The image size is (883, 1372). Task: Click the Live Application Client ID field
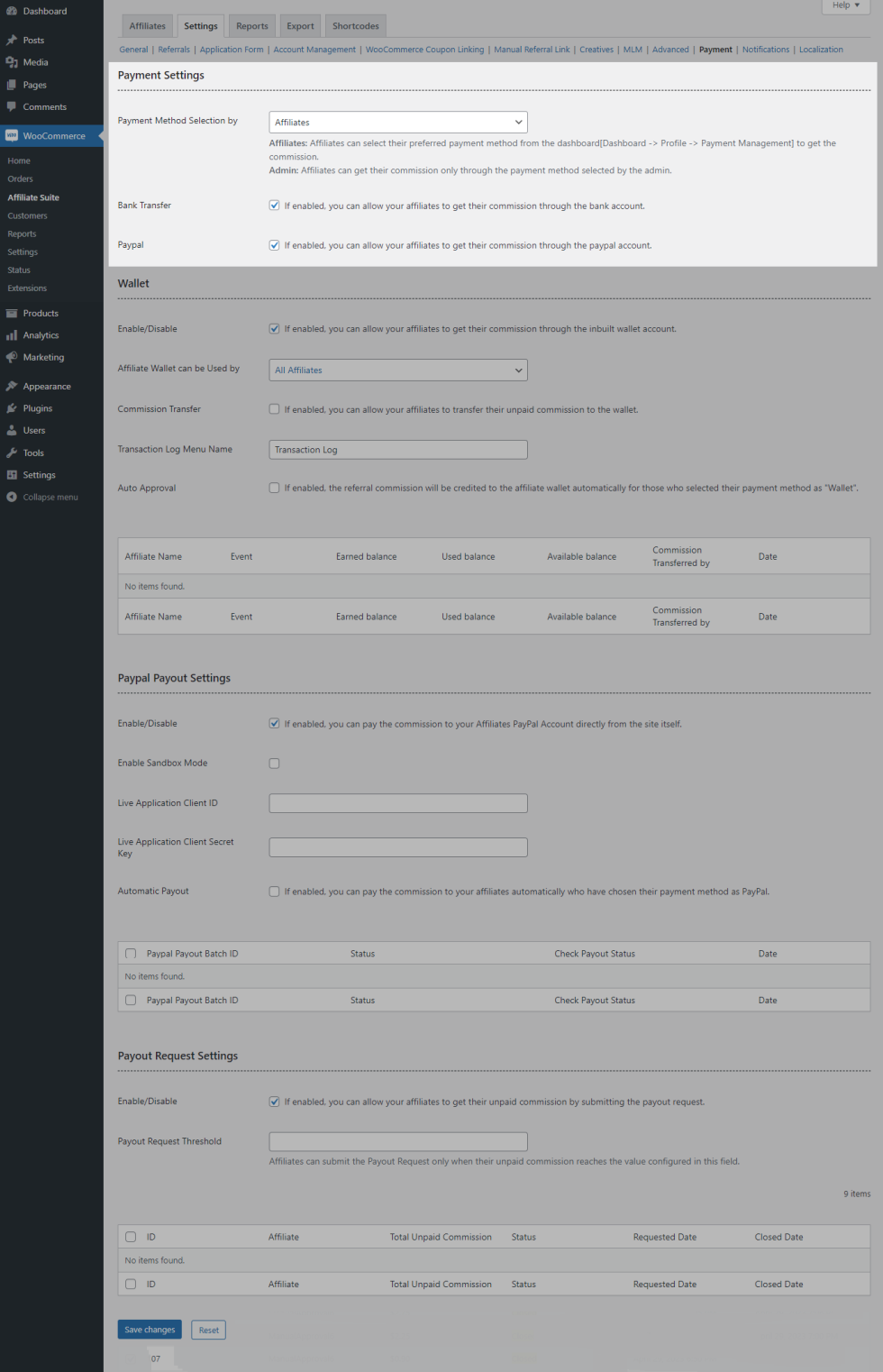click(398, 803)
